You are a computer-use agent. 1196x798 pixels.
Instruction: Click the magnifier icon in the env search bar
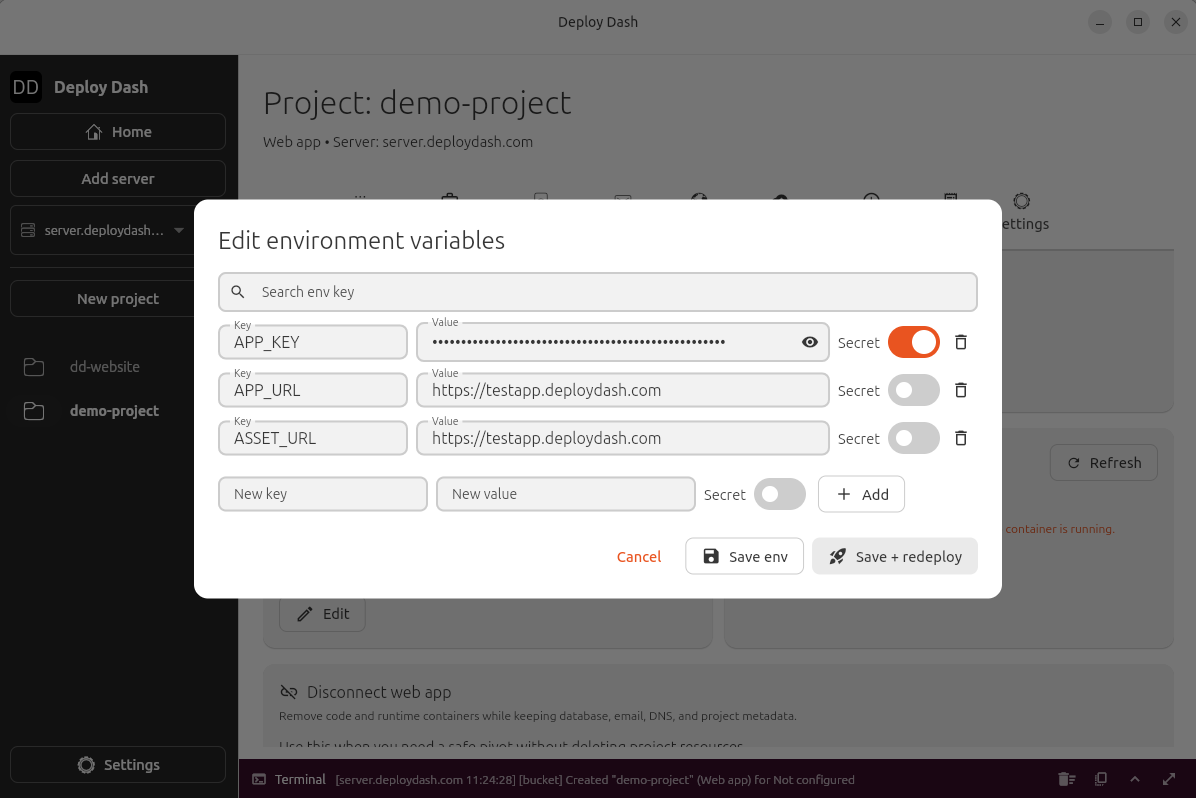(238, 291)
